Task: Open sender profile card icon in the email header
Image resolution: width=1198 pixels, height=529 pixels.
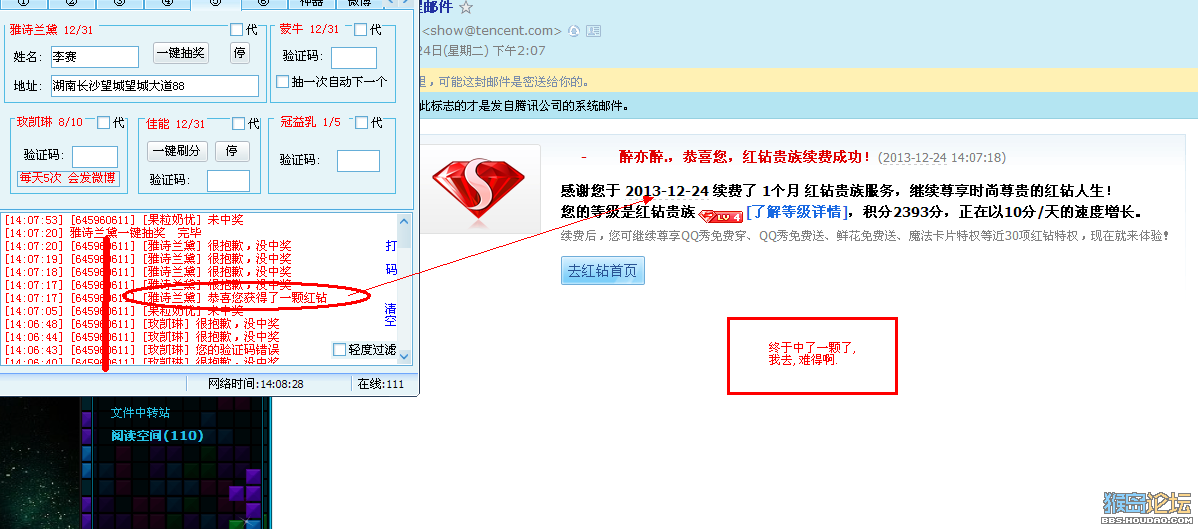Action: 594,31
